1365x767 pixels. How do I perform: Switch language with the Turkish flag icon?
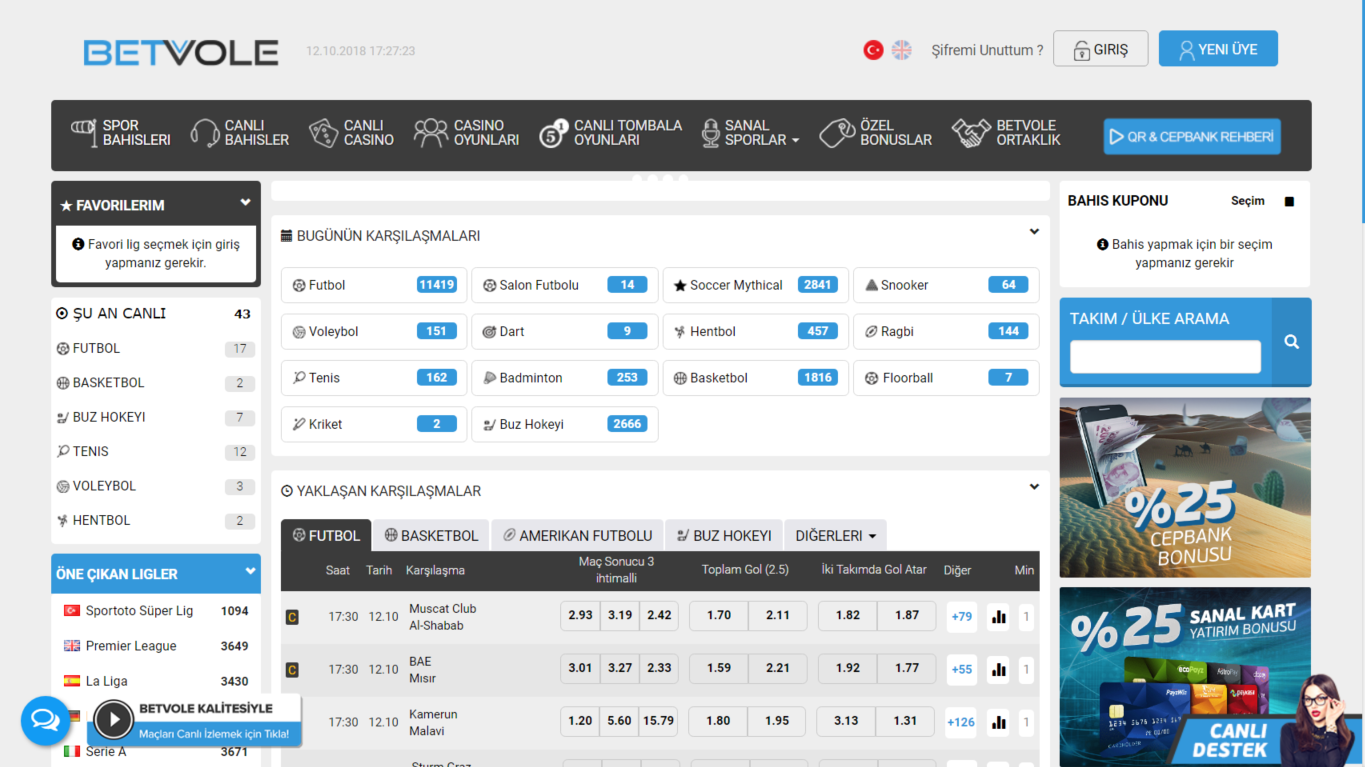point(873,50)
